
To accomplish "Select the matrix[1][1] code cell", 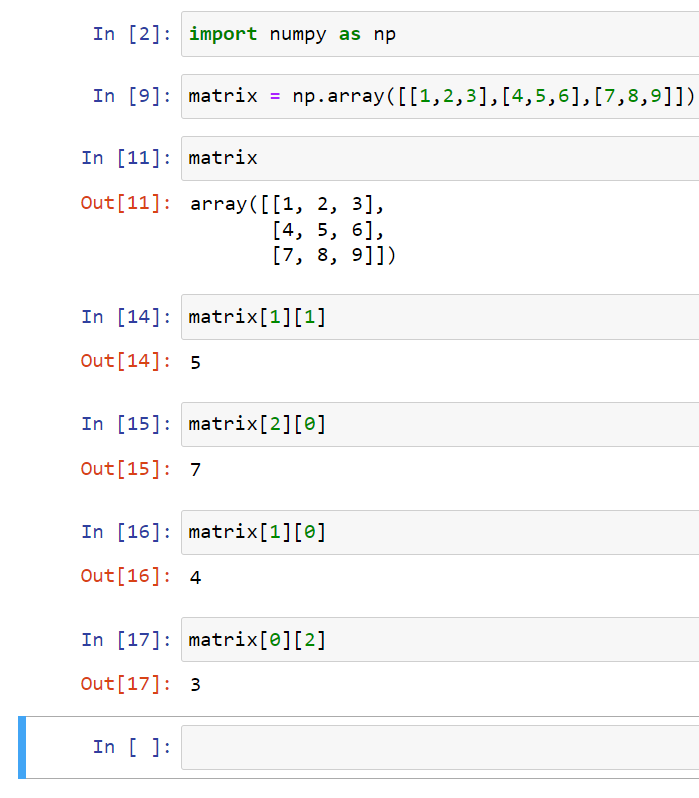I will tap(440, 317).
